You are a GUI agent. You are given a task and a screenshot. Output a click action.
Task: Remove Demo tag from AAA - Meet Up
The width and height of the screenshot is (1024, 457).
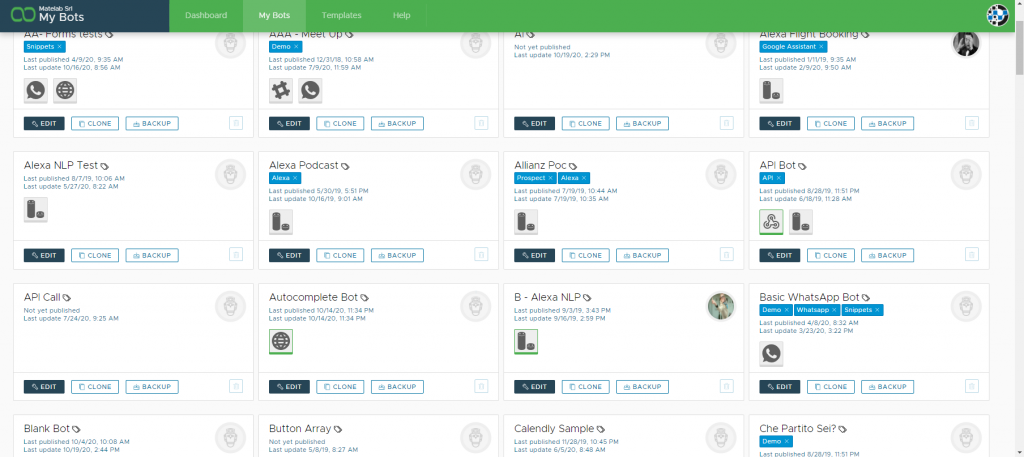click(296, 47)
